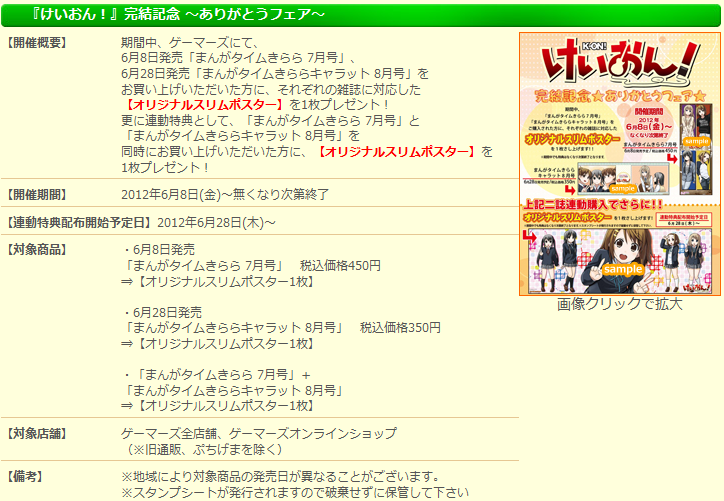Click the 画像クリックで拡大 caption
The width and height of the screenshot is (724, 501).
(x=620, y=304)
